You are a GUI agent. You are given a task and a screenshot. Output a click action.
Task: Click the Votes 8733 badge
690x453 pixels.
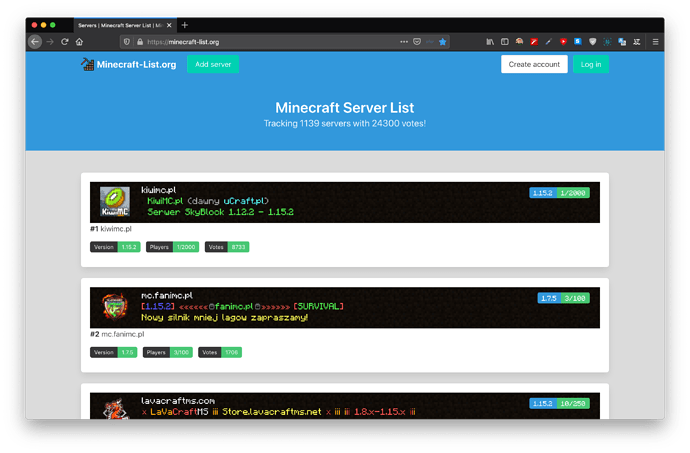[227, 247]
